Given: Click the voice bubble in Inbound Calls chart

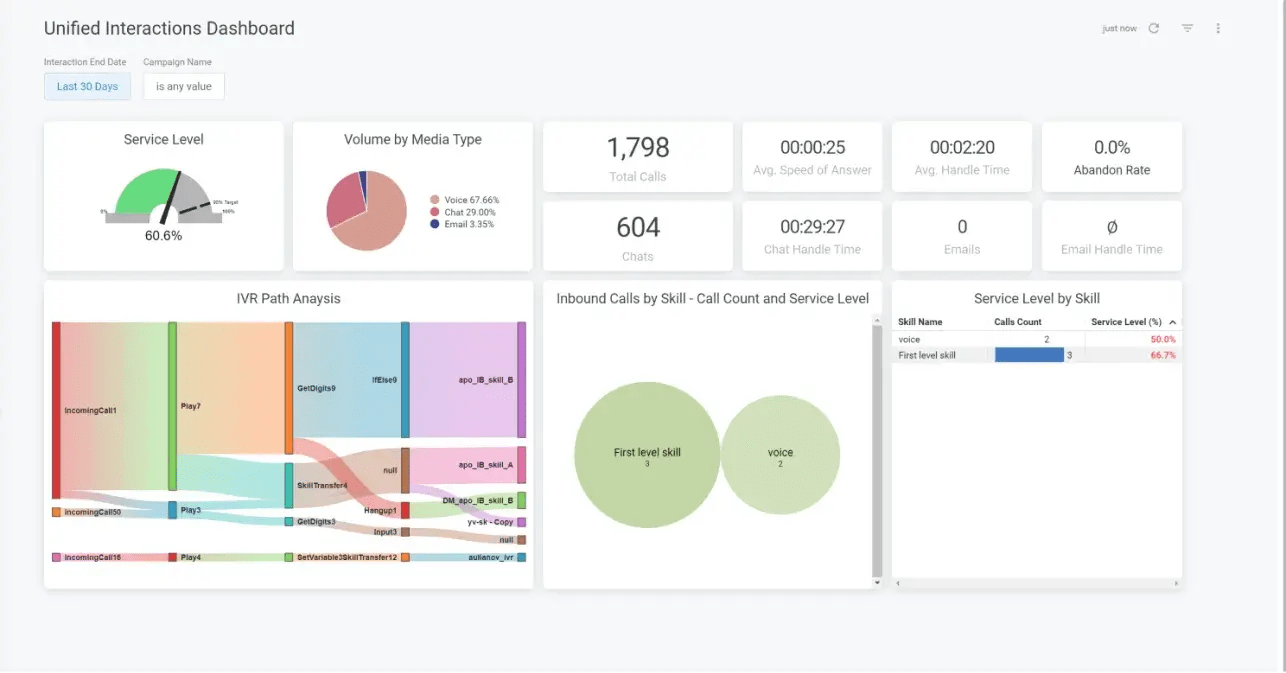Looking at the screenshot, I should (781, 453).
